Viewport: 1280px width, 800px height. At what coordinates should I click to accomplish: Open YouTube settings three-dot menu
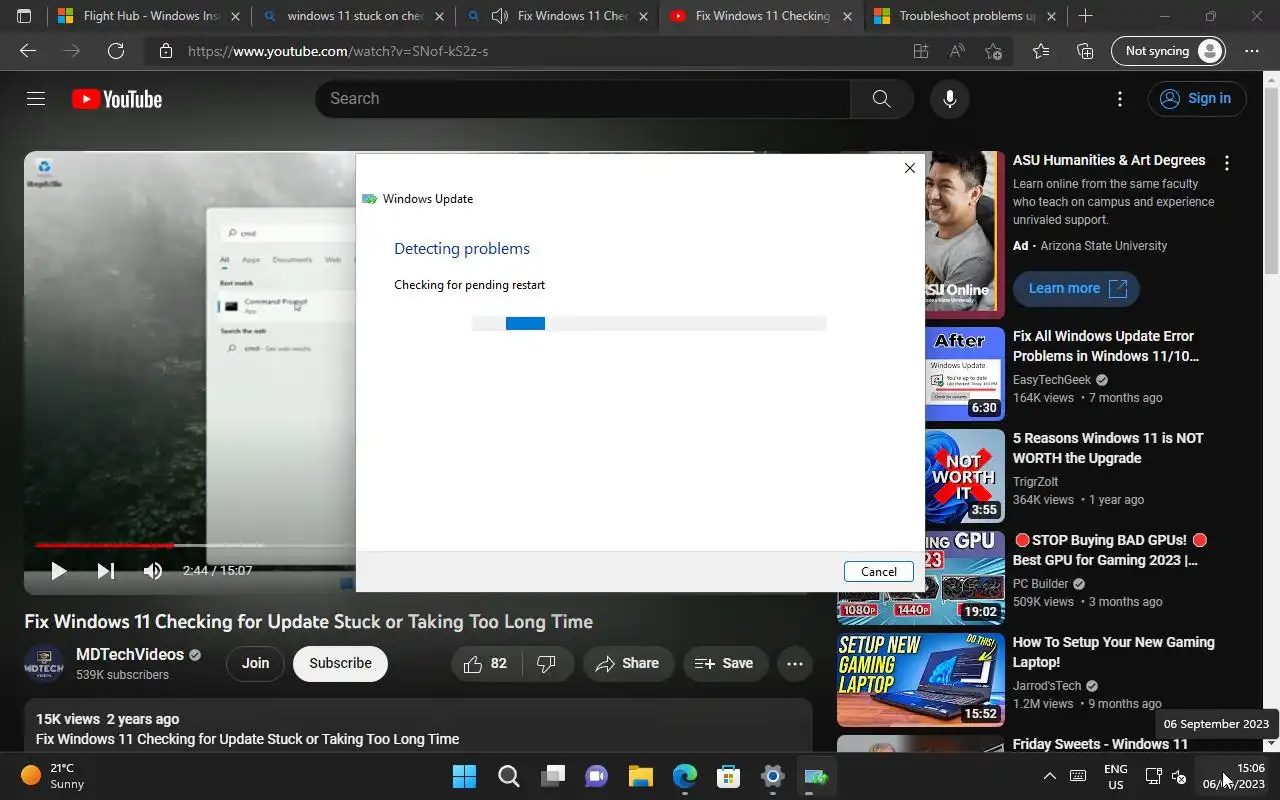coord(1120,99)
